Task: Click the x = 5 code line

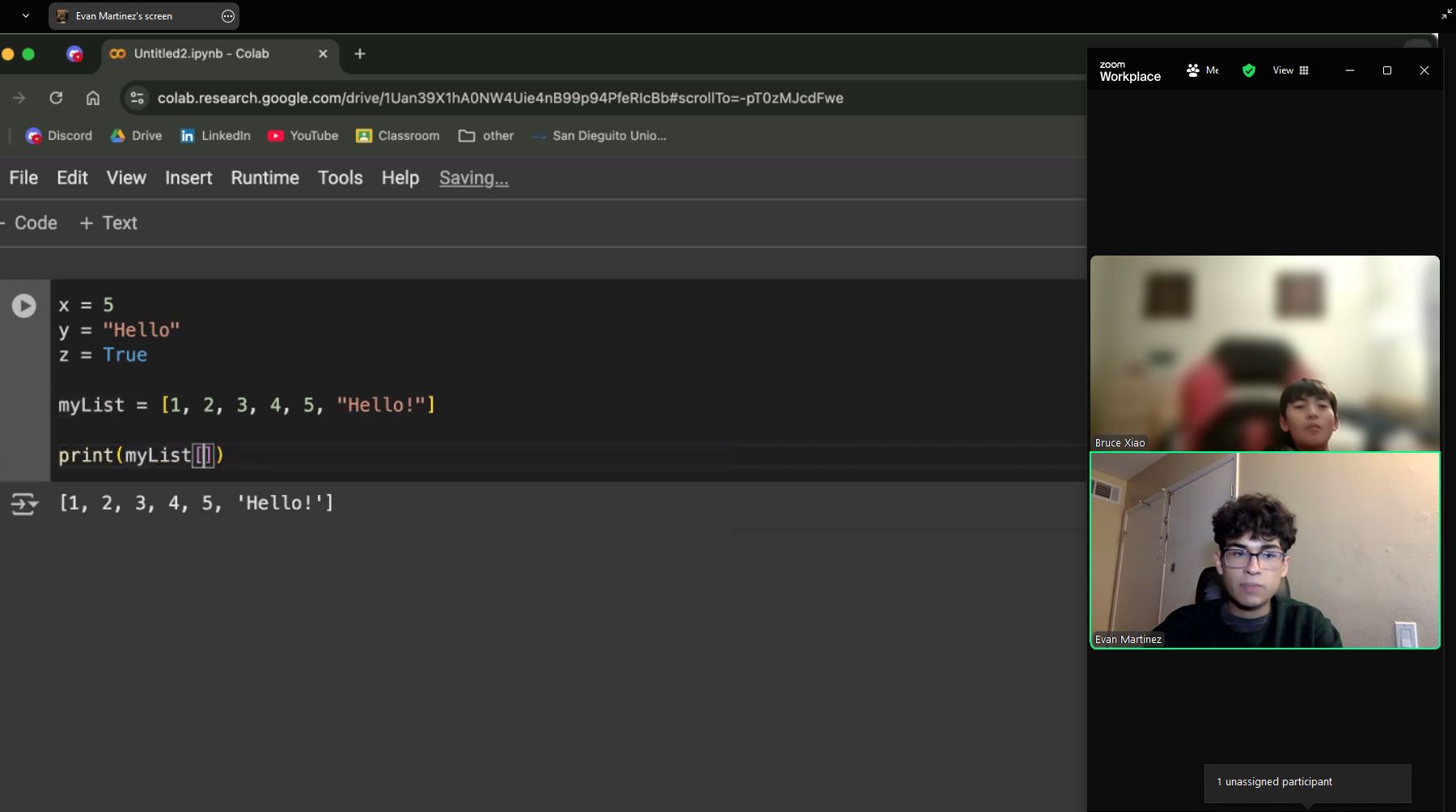Action: [86, 306]
